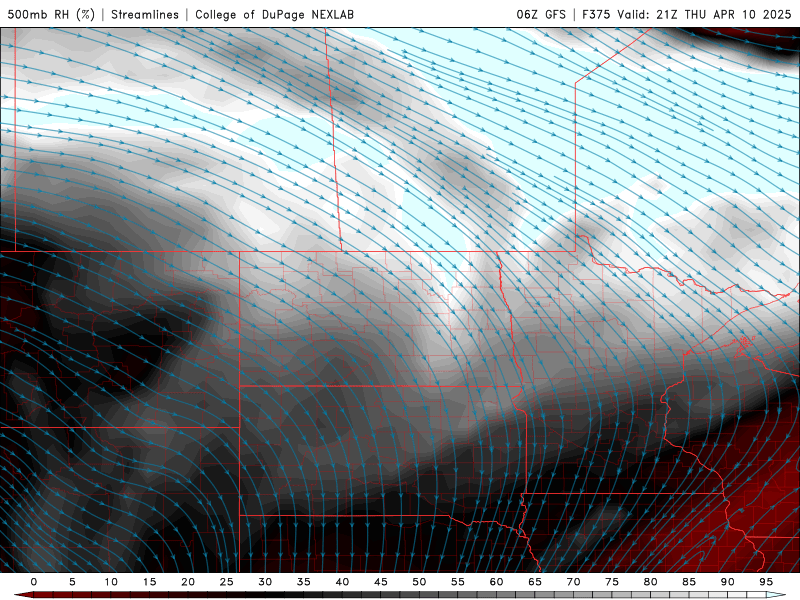Screen dimensions: 800x600
Task: Click the '500mb RH (%)' title text
Action: 51,14
